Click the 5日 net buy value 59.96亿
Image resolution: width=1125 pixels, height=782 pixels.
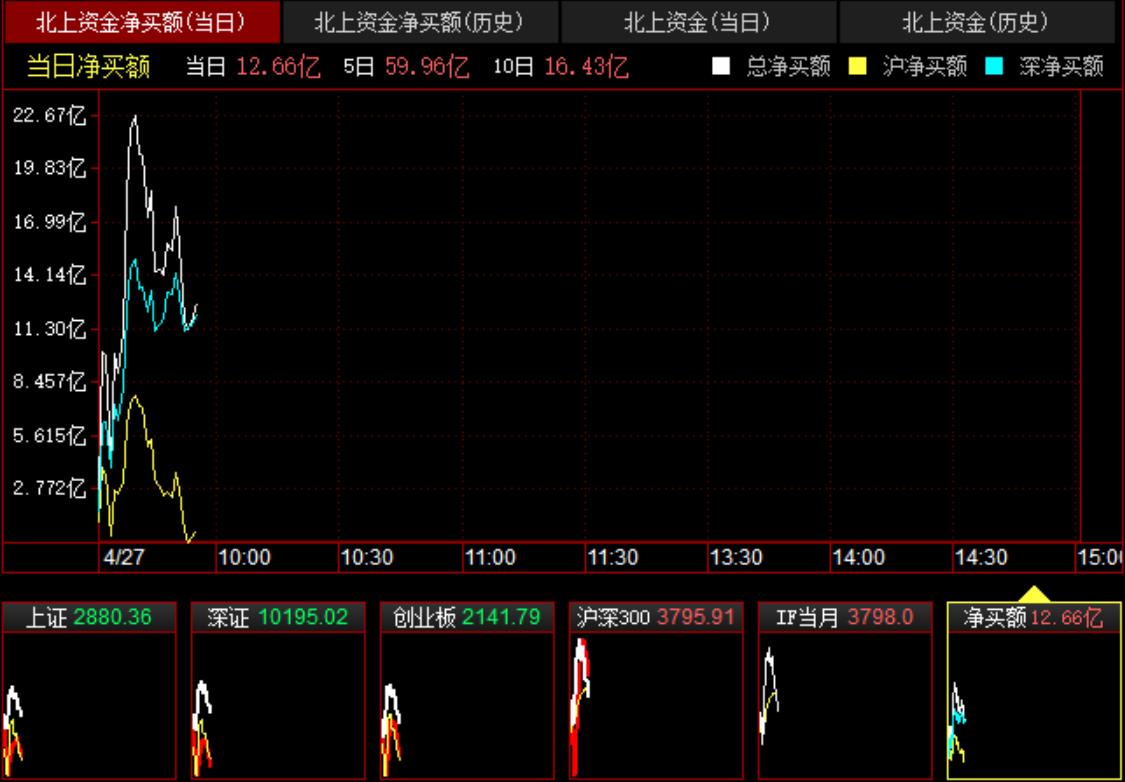[426, 67]
